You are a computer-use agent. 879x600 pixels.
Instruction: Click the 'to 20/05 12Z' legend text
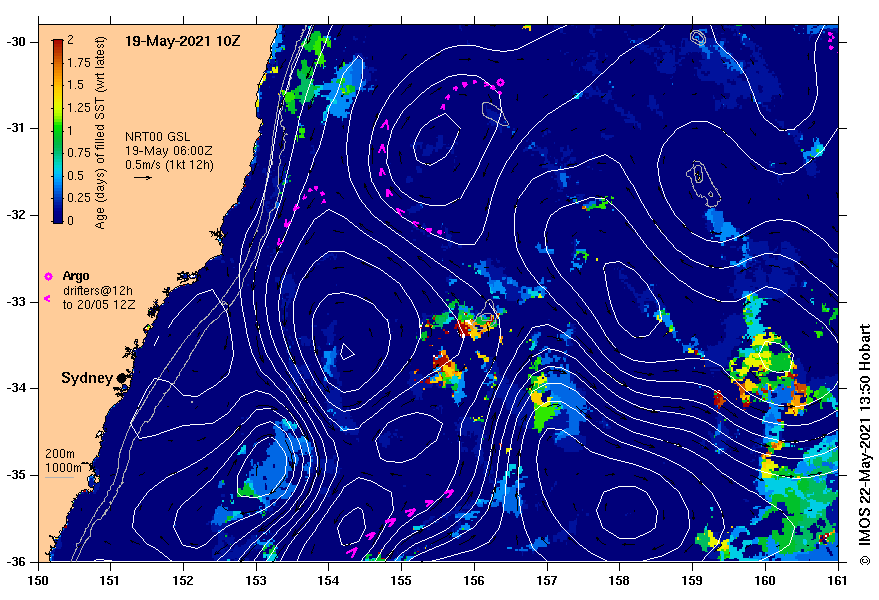click(99, 305)
